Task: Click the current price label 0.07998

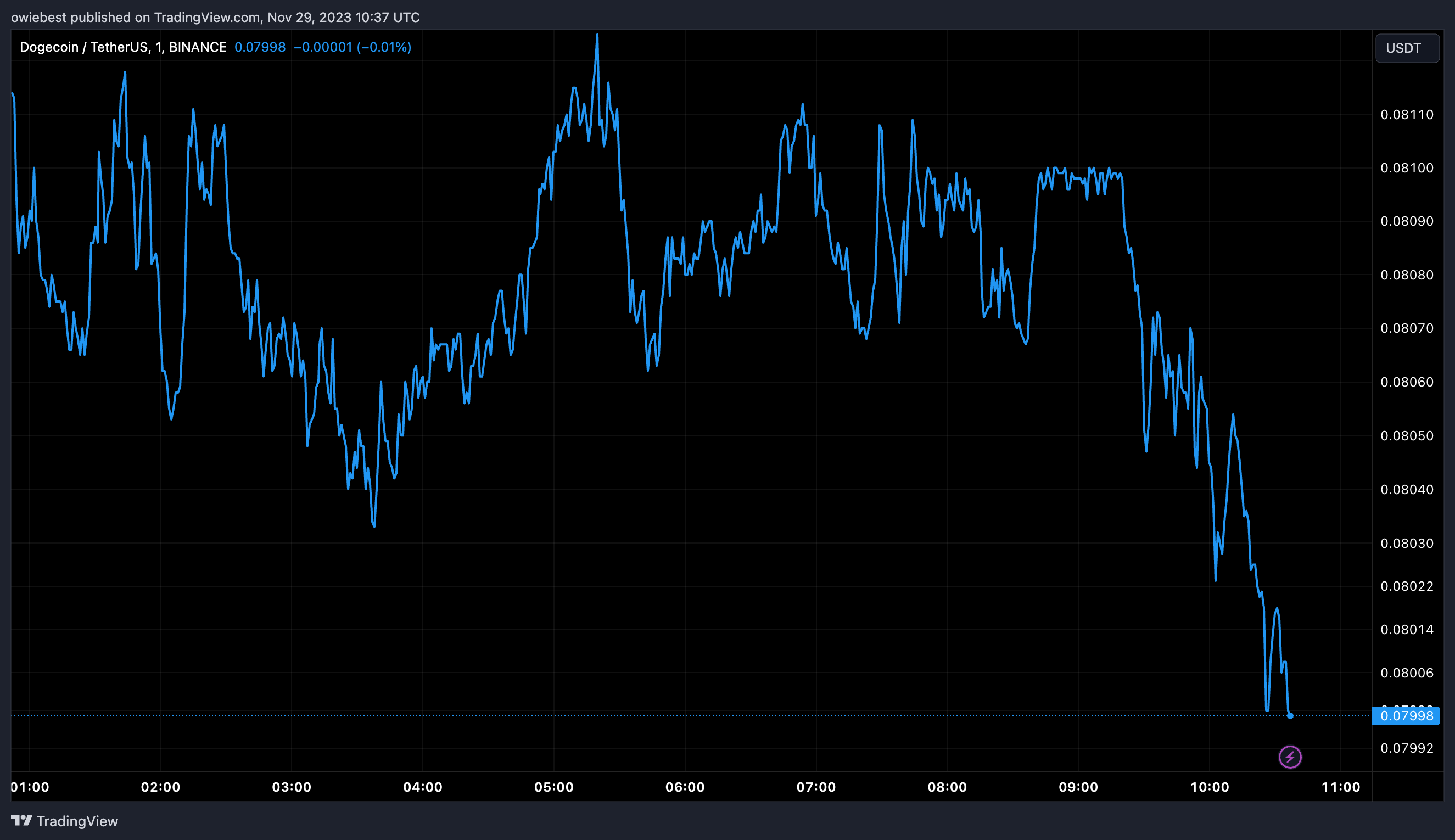Action: point(1406,716)
